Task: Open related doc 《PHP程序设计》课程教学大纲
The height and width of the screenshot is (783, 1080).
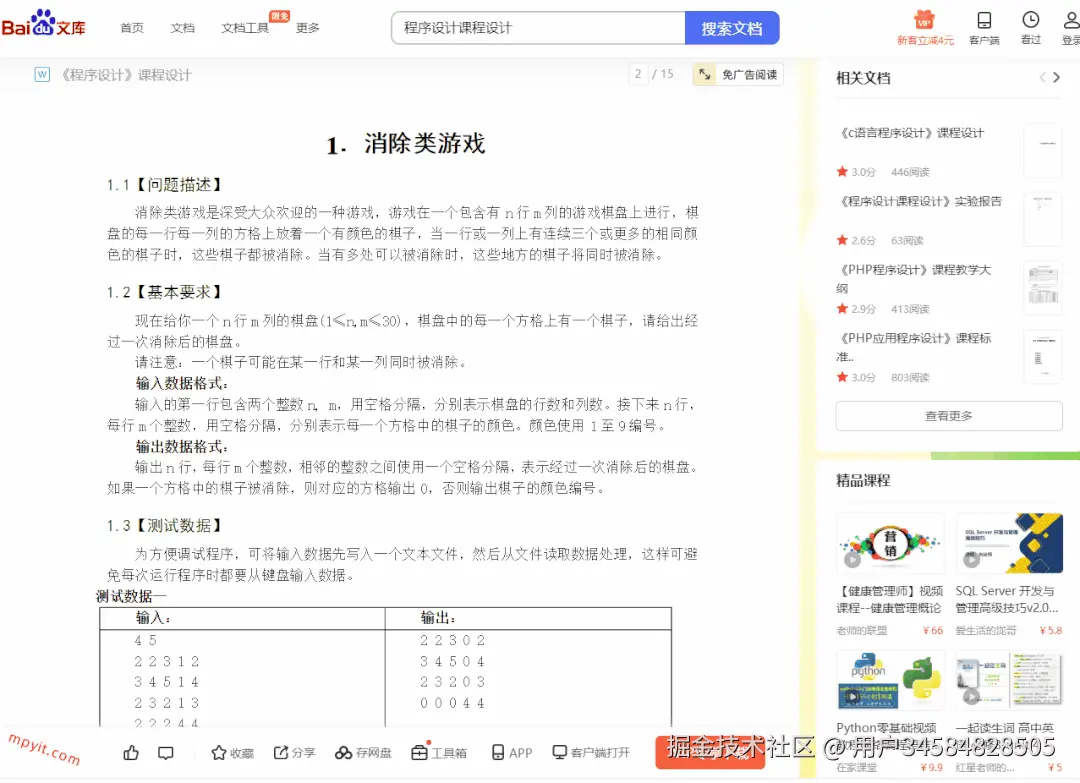Action: click(x=914, y=278)
